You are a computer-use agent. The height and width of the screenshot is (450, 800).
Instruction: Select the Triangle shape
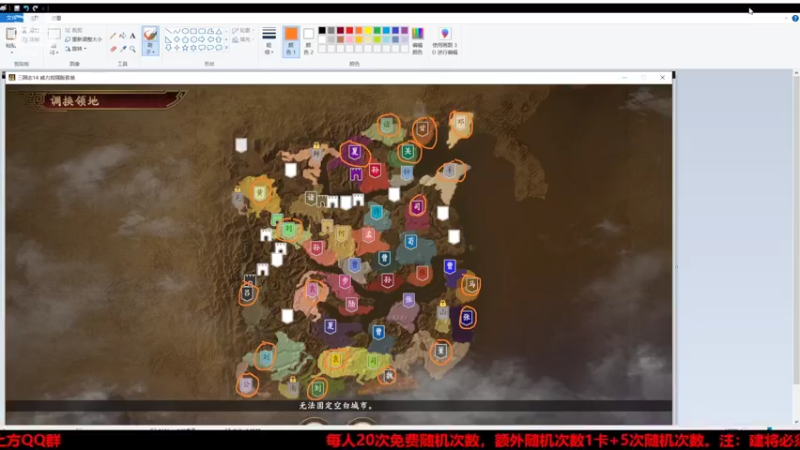218,31
